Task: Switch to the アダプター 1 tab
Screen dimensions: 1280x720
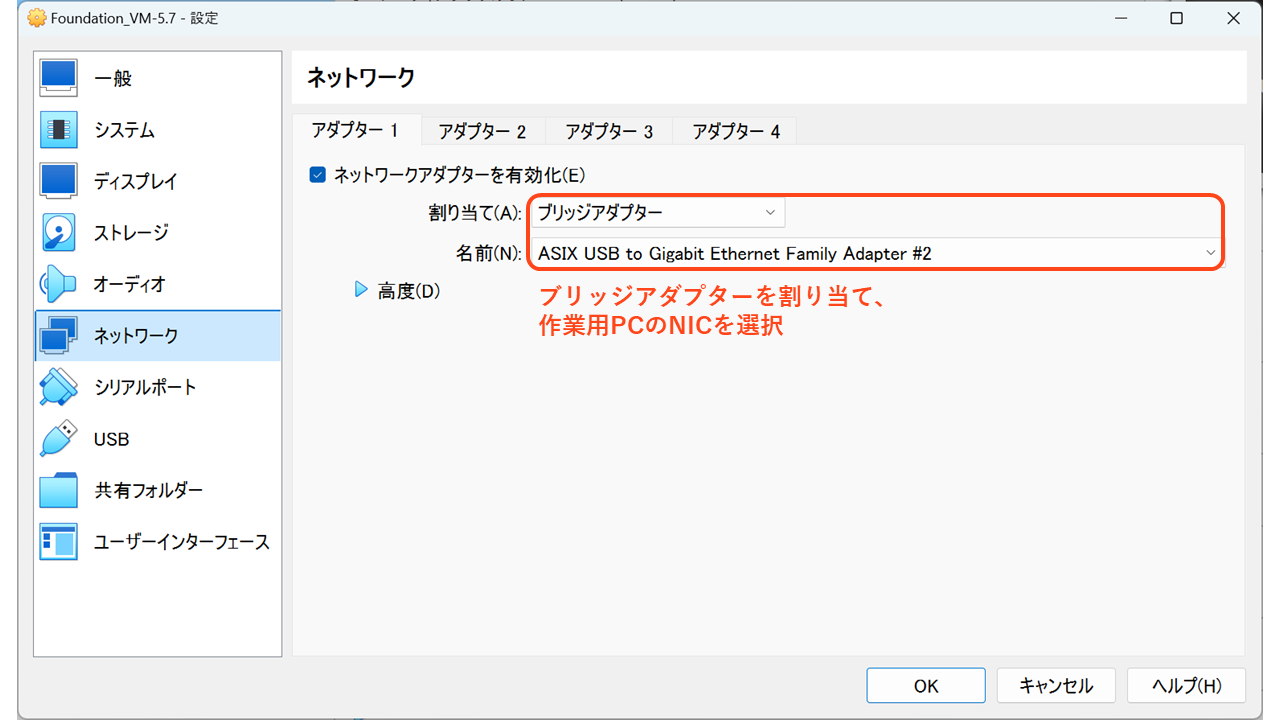Action: click(356, 131)
